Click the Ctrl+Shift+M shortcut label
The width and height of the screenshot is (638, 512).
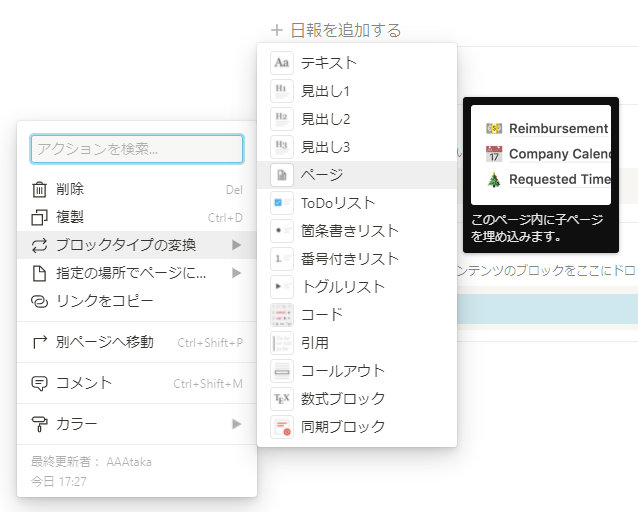pyautogui.click(x=208, y=384)
